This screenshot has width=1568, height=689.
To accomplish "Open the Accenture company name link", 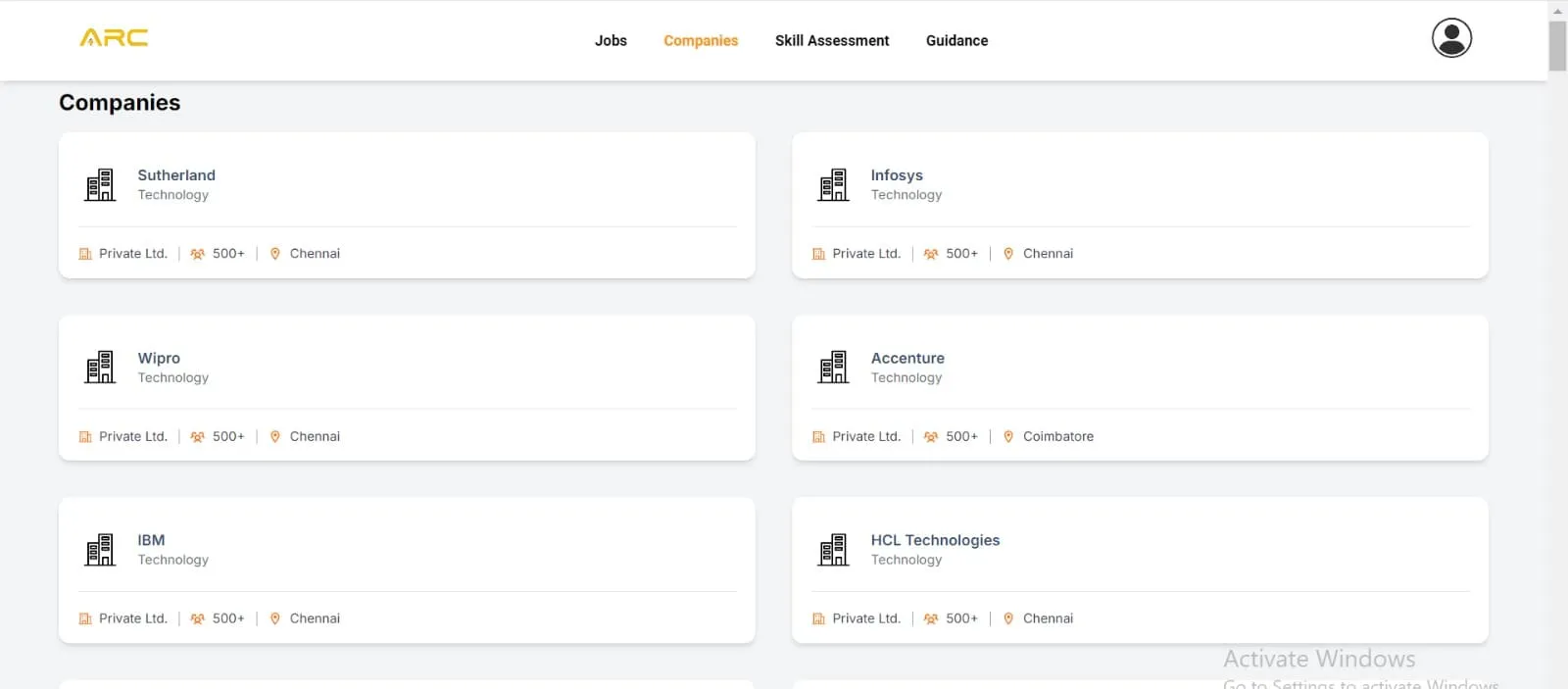I will [907, 358].
